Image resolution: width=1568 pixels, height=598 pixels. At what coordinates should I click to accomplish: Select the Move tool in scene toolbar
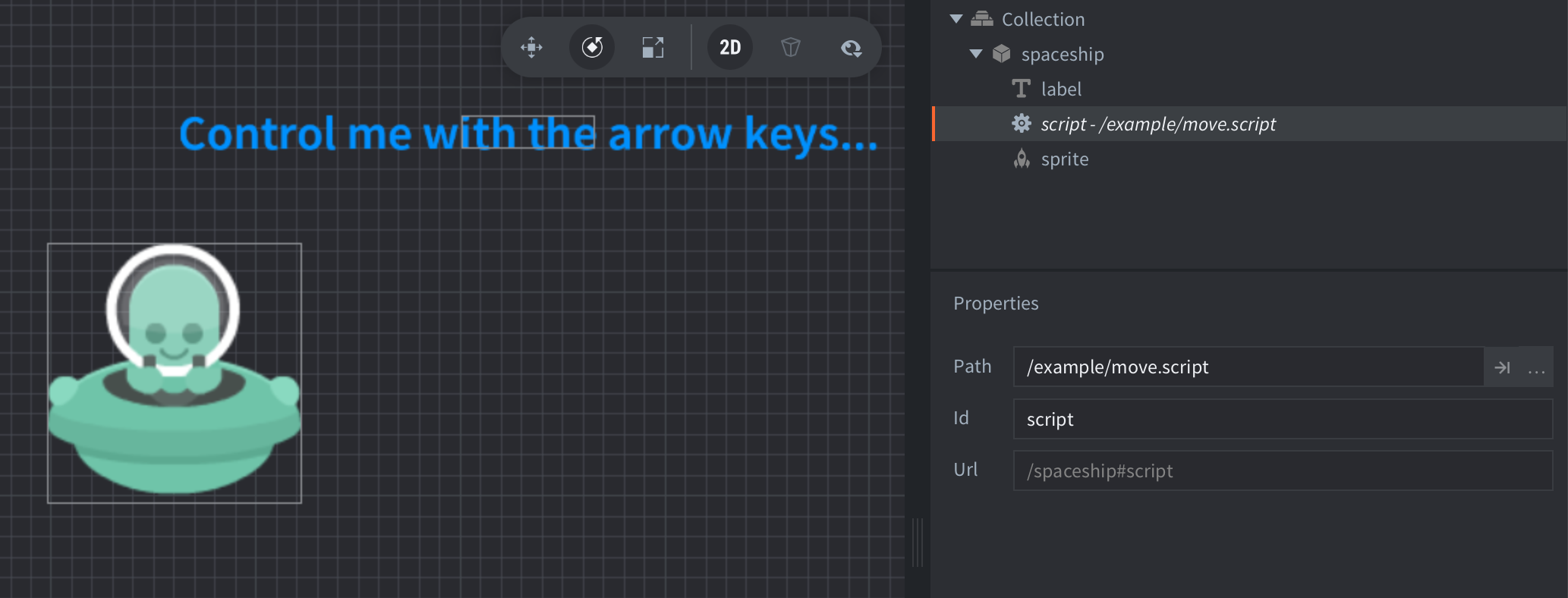coord(531,47)
